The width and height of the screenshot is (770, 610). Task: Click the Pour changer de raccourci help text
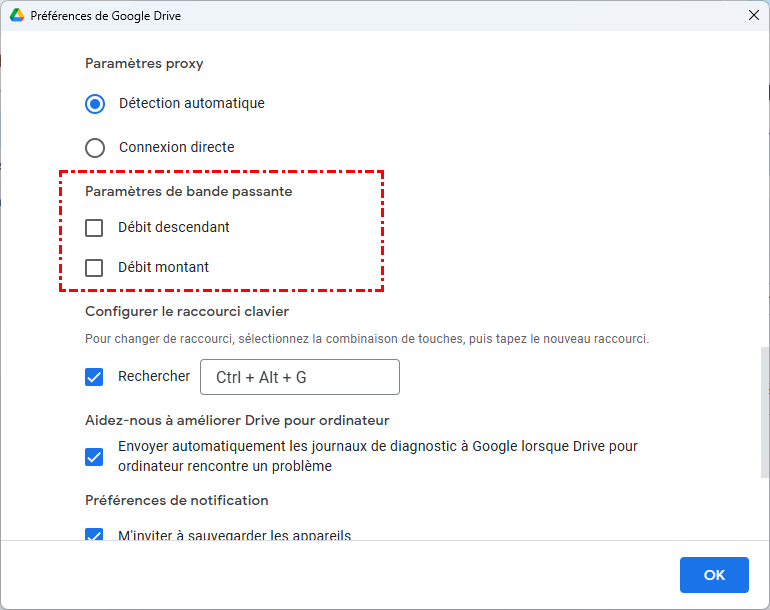coord(367,339)
